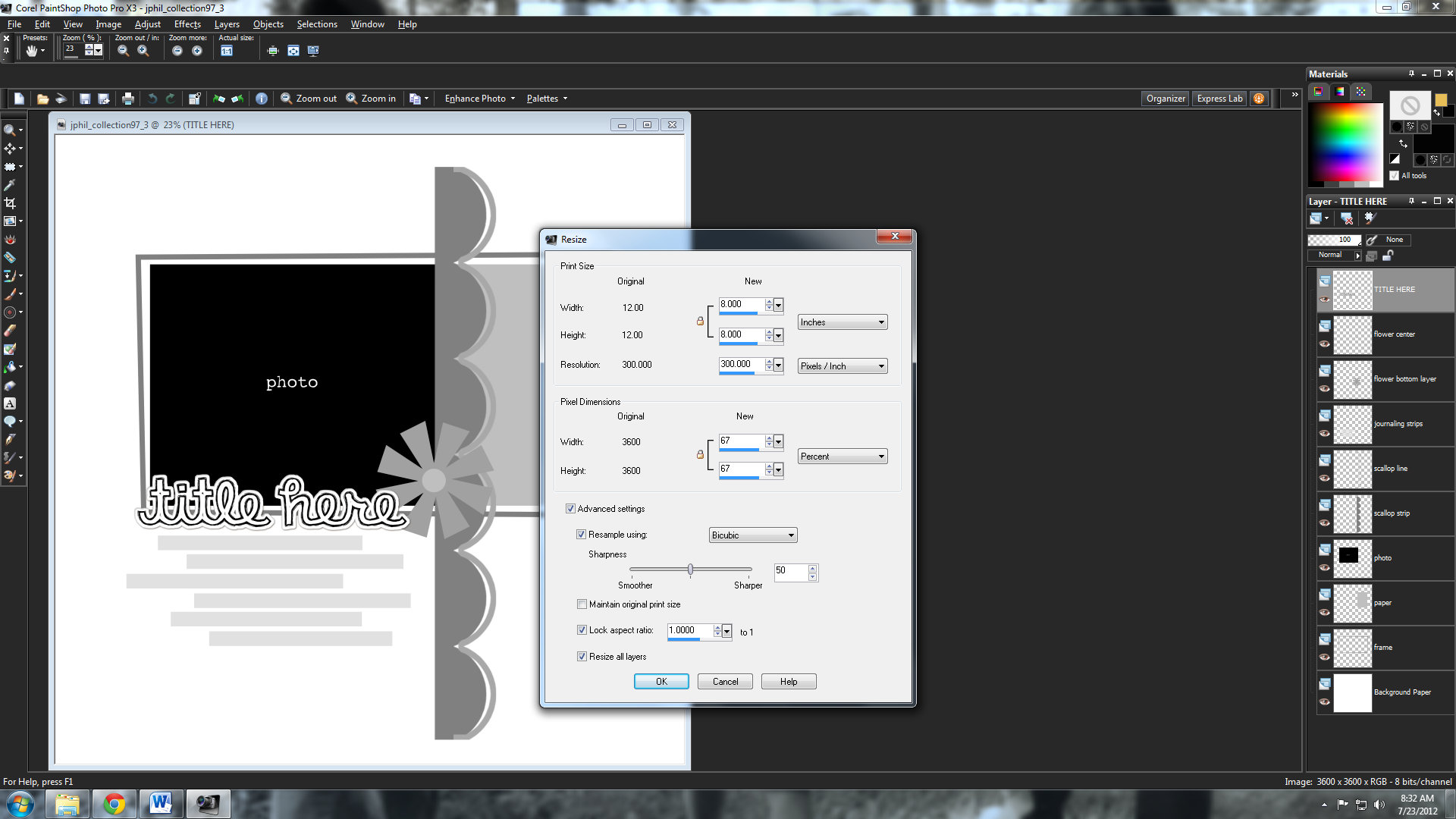
Task: Click the Zoom out toolbar button
Action: tap(309, 99)
